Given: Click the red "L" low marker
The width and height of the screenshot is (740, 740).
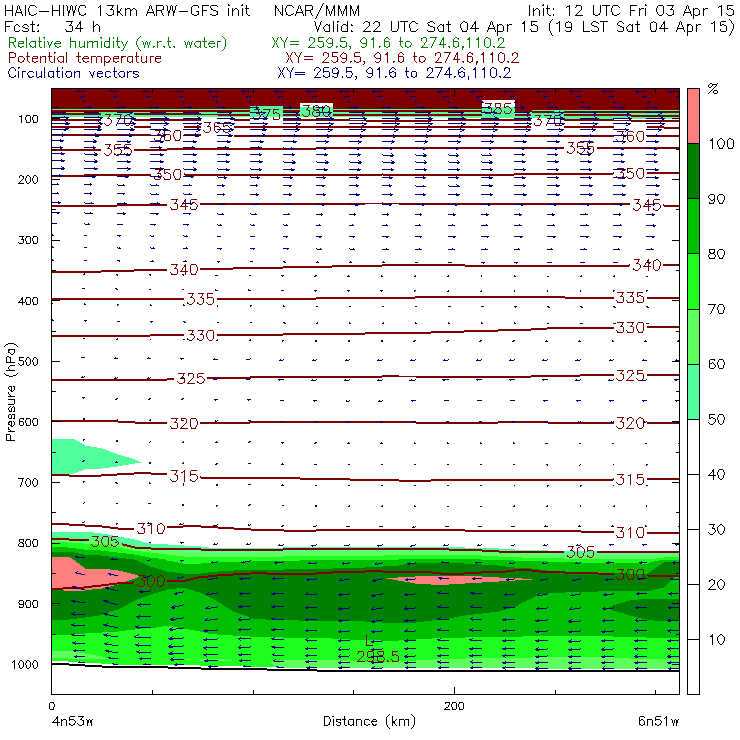Looking at the screenshot, I should click(x=369, y=641).
